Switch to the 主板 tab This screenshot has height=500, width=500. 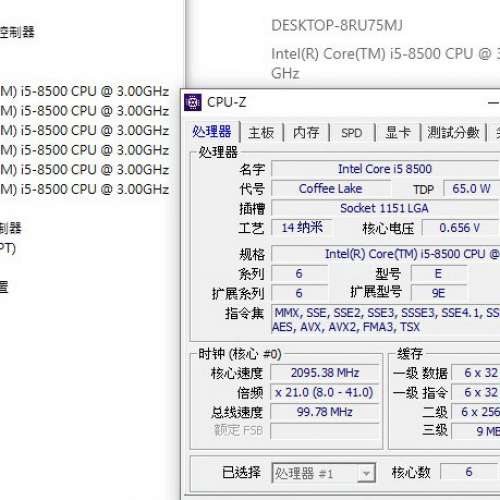pyautogui.click(x=261, y=133)
